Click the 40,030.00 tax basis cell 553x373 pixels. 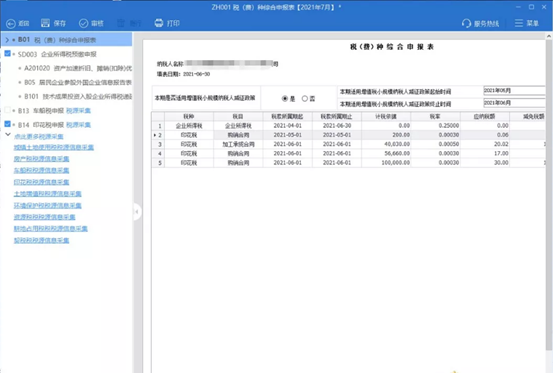pyautogui.click(x=386, y=145)
